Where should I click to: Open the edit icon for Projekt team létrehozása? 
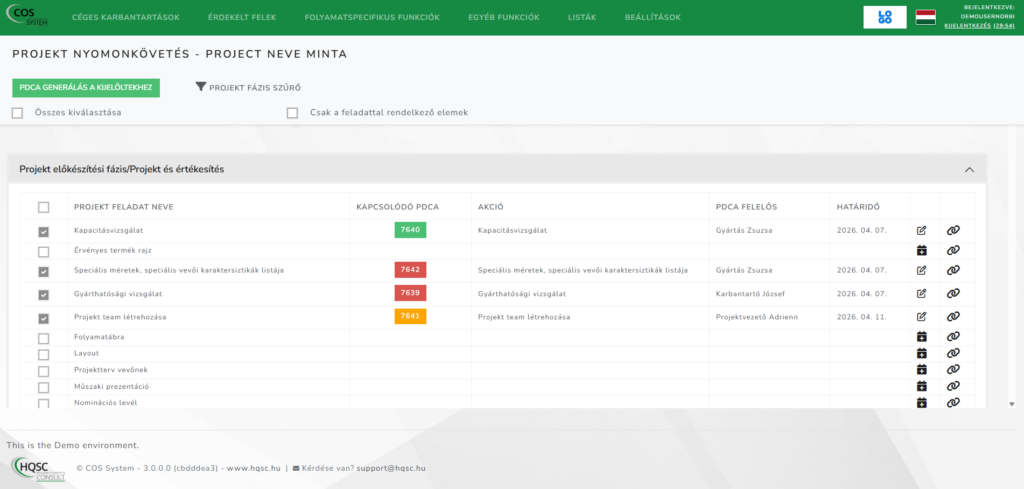click(x=921, y=317)
